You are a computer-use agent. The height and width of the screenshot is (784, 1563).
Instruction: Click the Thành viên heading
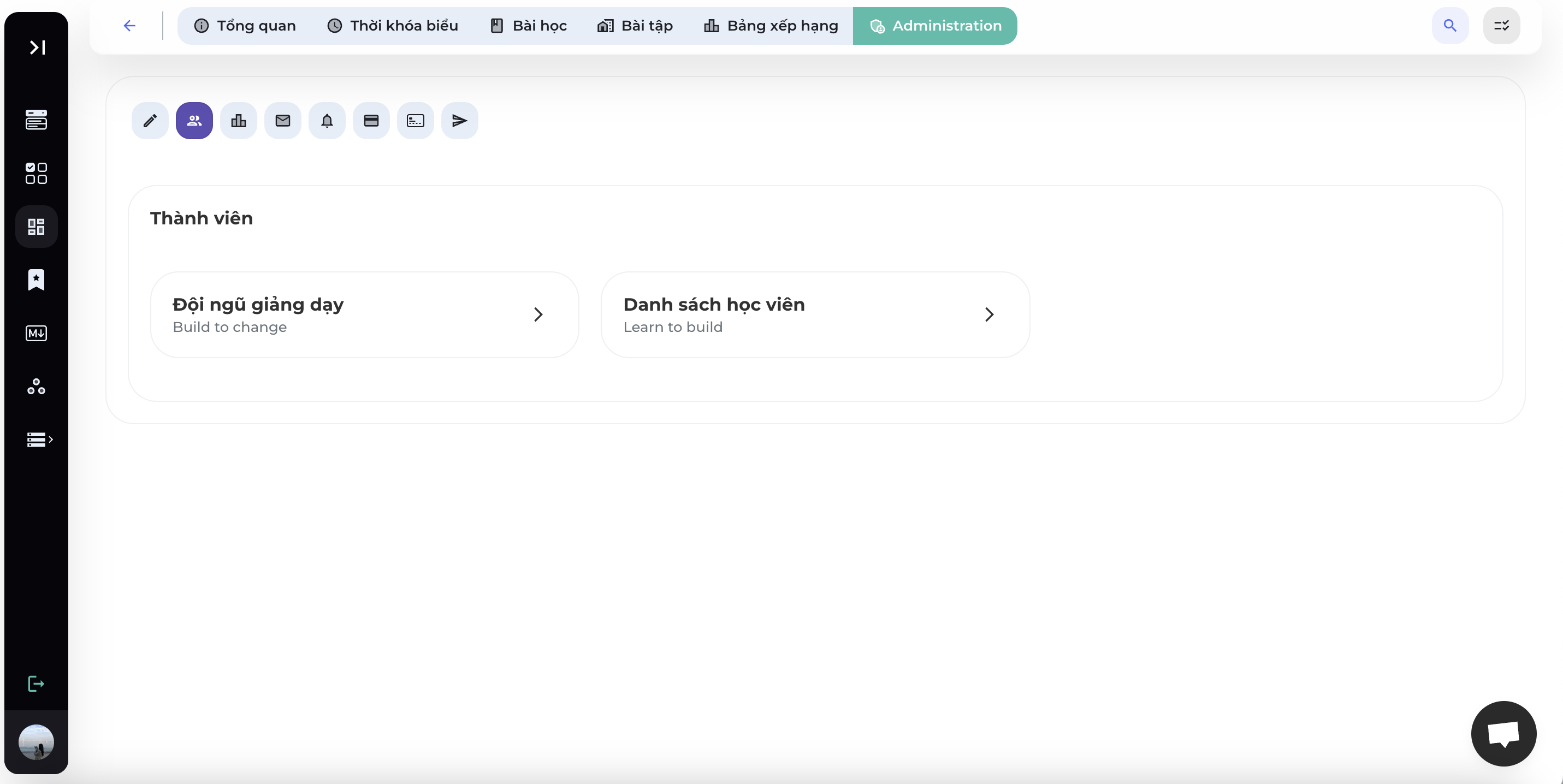click(202, 218)
